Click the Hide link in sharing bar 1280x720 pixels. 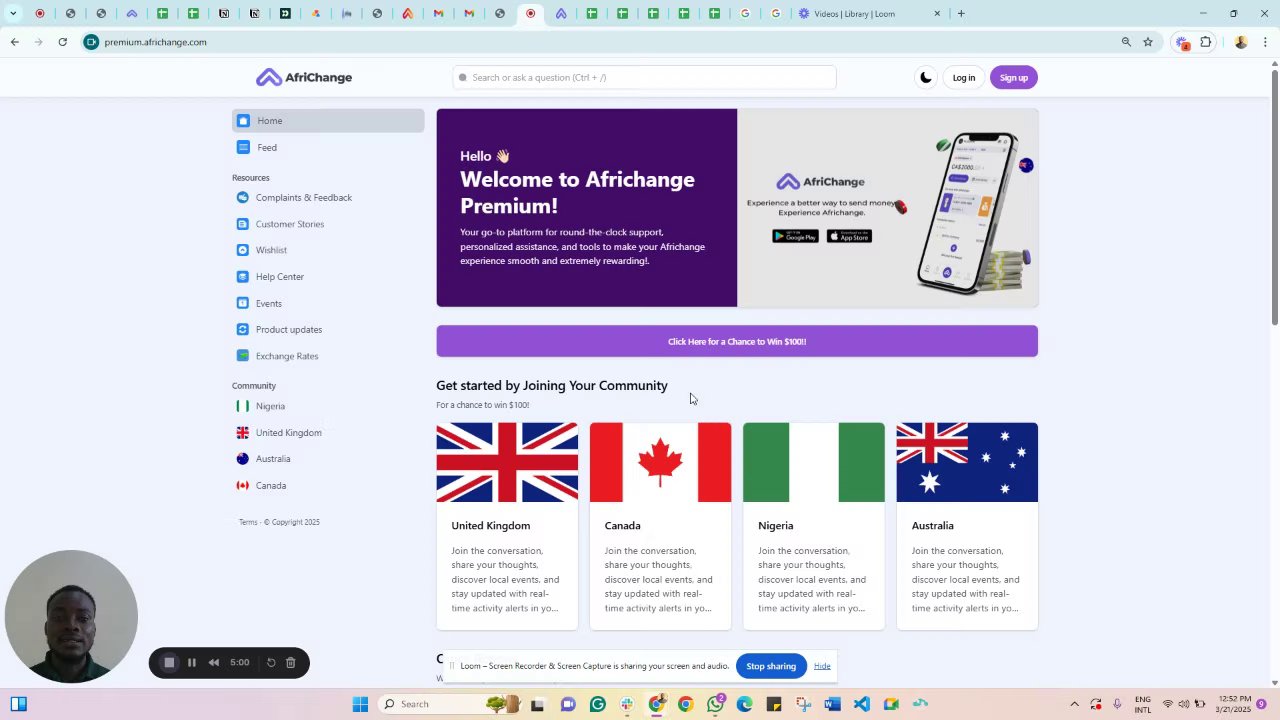click(x=822, y=666)
